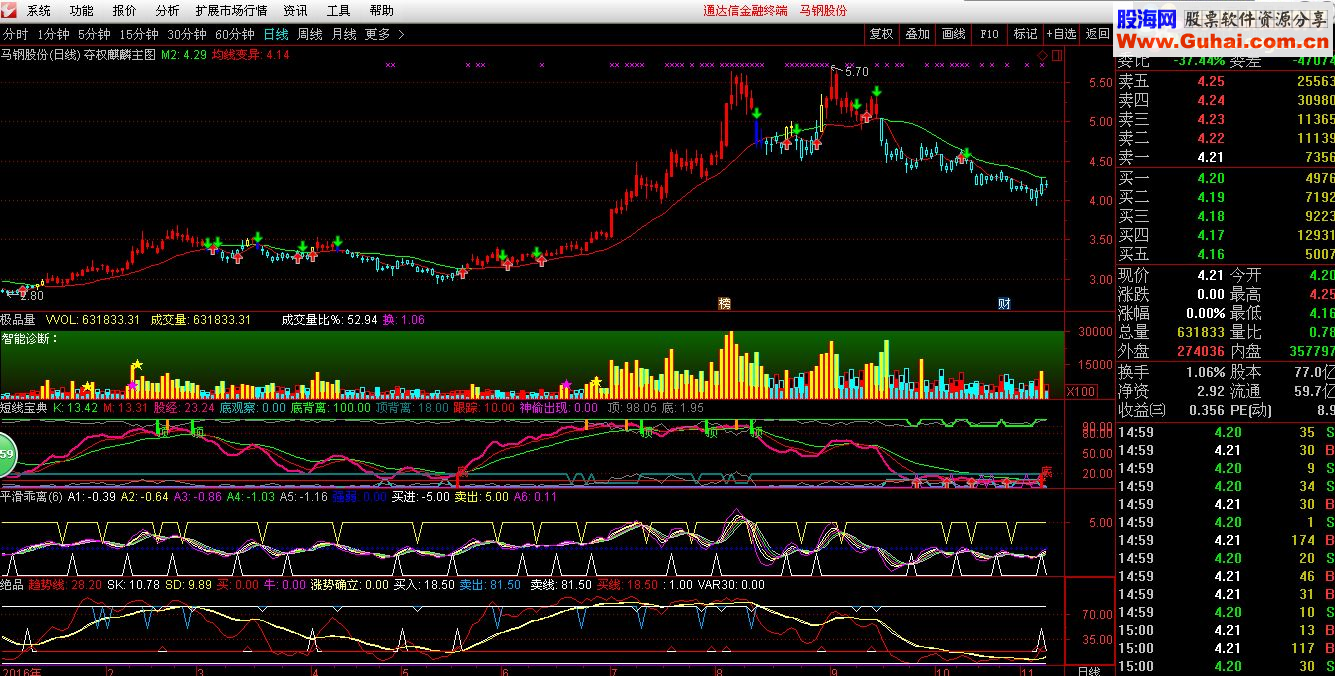Click the 均线变异: 4.14 value
Image resolution: width=1335 pixels, height=676 pixels.
pos(250,55)
